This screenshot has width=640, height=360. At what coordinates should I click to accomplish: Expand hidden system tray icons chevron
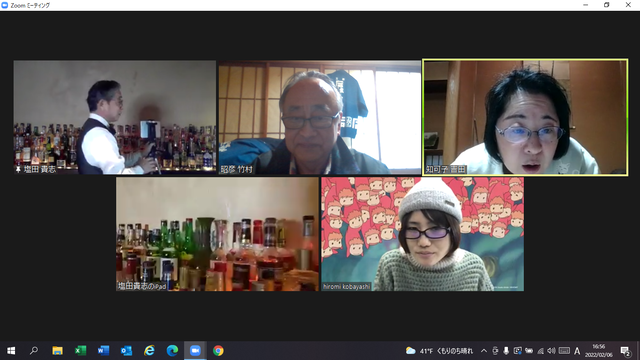coord(484,351)
